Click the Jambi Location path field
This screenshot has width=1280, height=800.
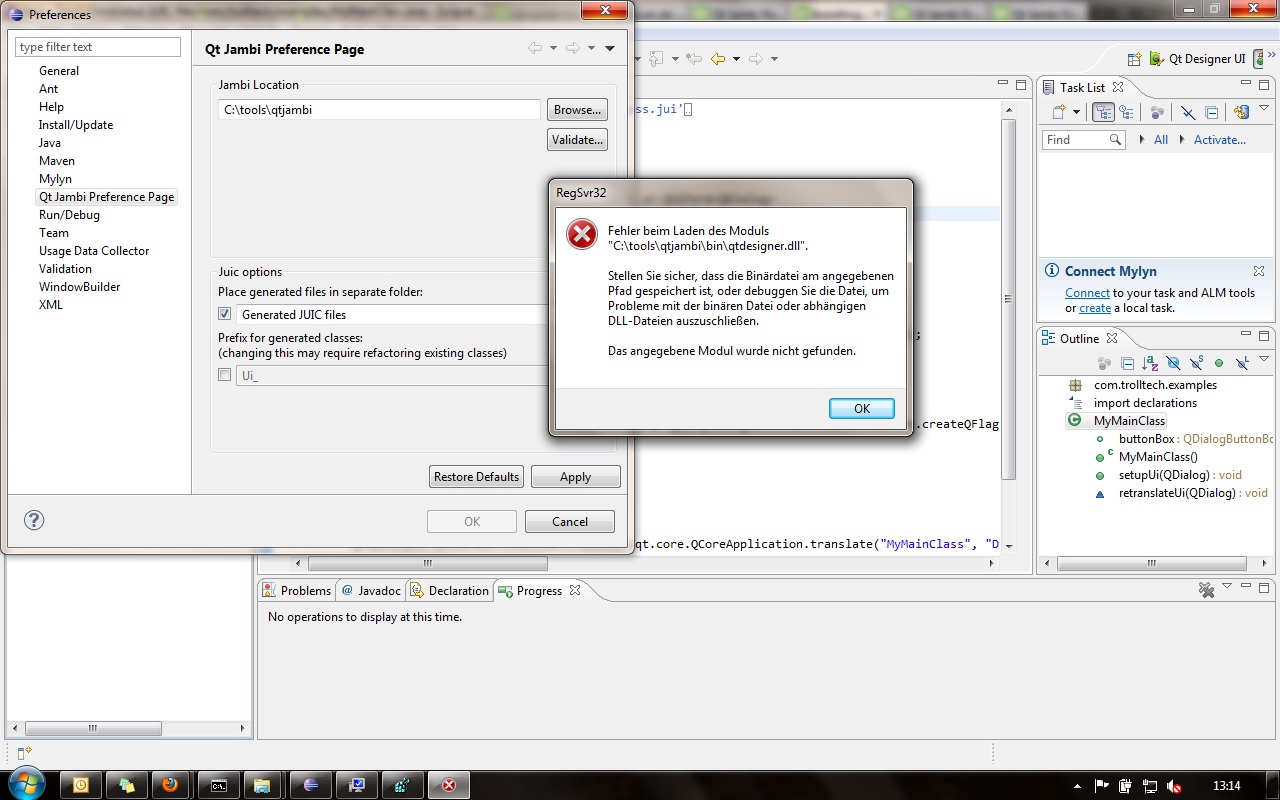379,110
